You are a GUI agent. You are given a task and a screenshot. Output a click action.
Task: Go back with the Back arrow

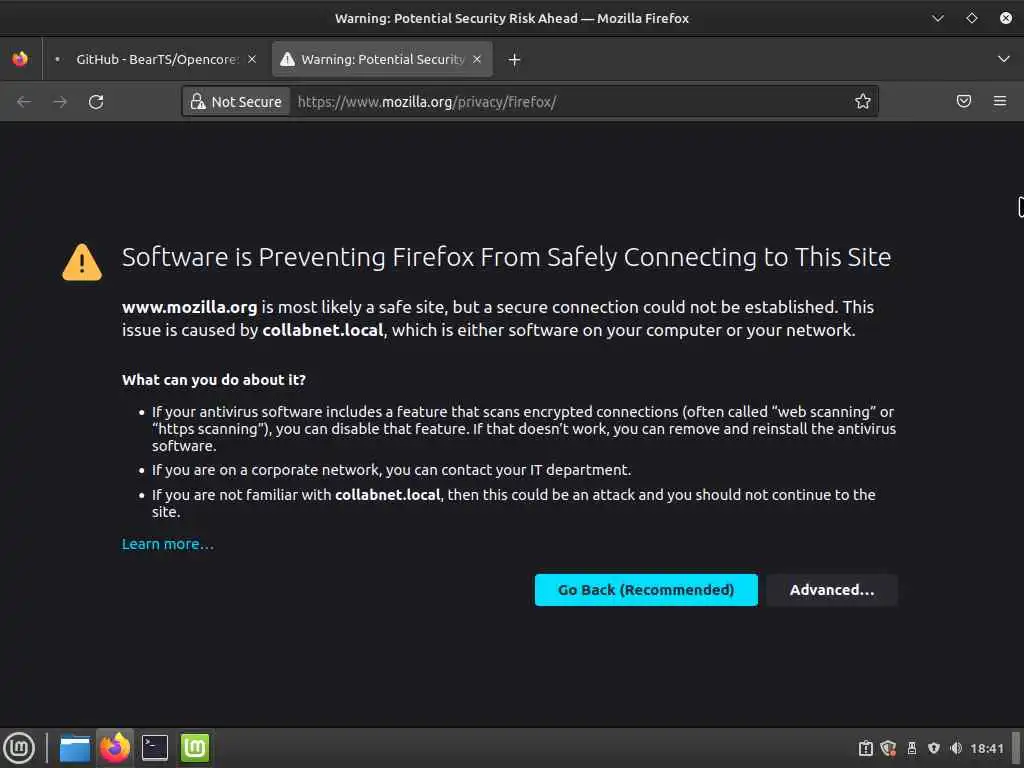pyautogui.click(x=24, y=102)
